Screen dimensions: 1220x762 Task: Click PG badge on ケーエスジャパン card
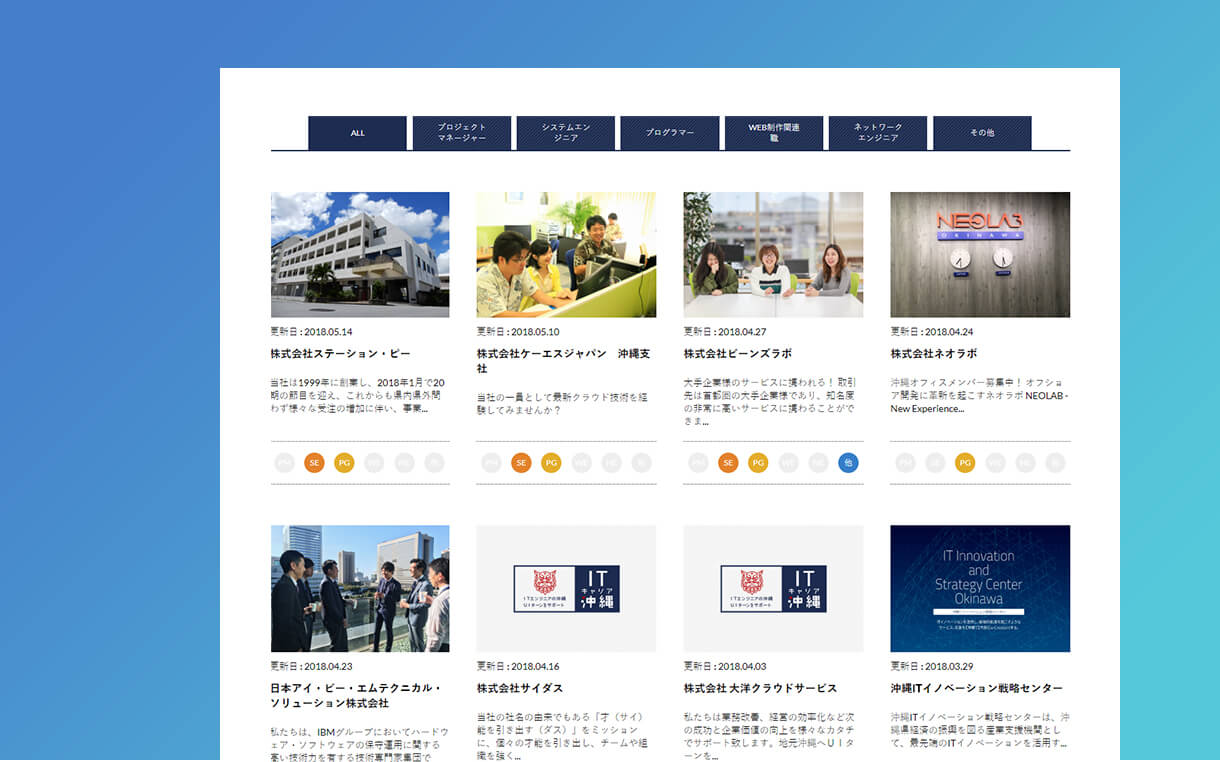(x=551, y=463)
